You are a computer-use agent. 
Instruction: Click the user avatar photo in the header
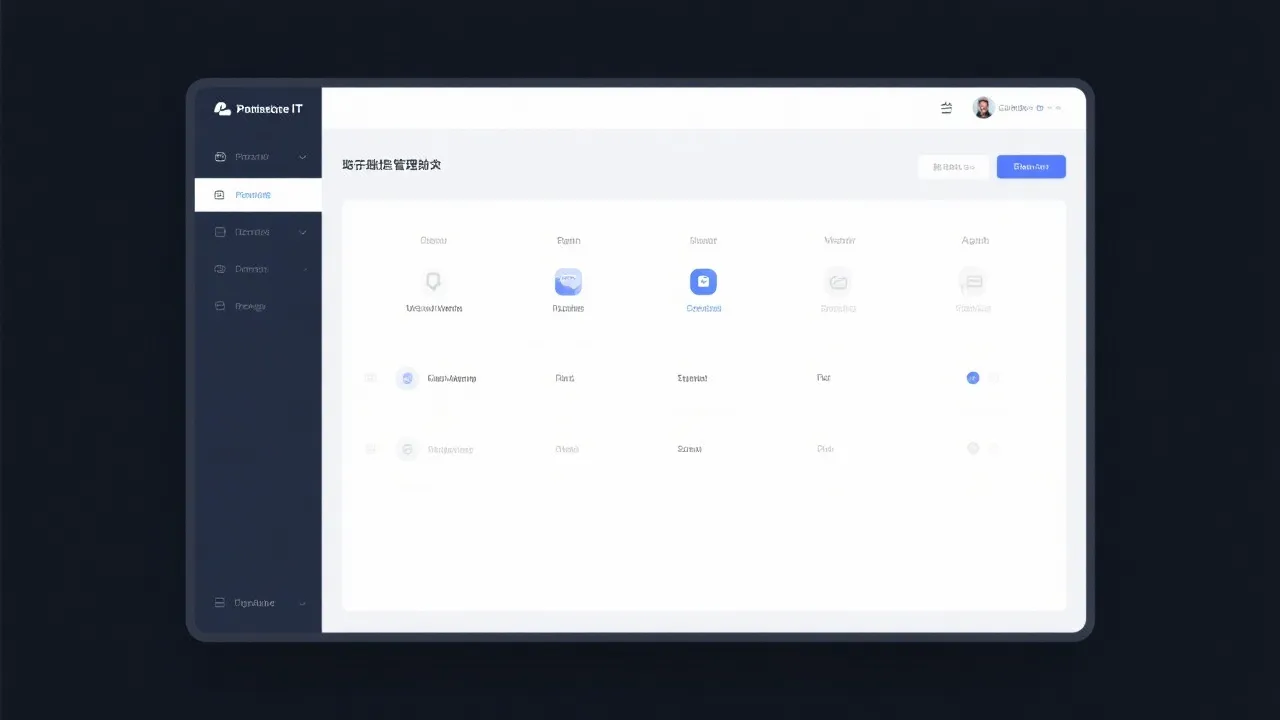click(x=983, y=108)
